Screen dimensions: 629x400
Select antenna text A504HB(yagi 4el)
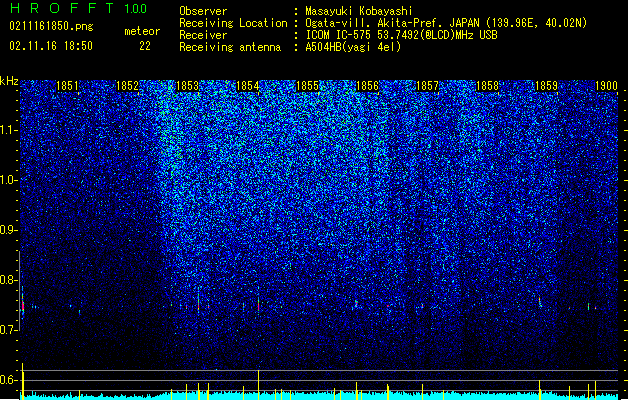353,47
